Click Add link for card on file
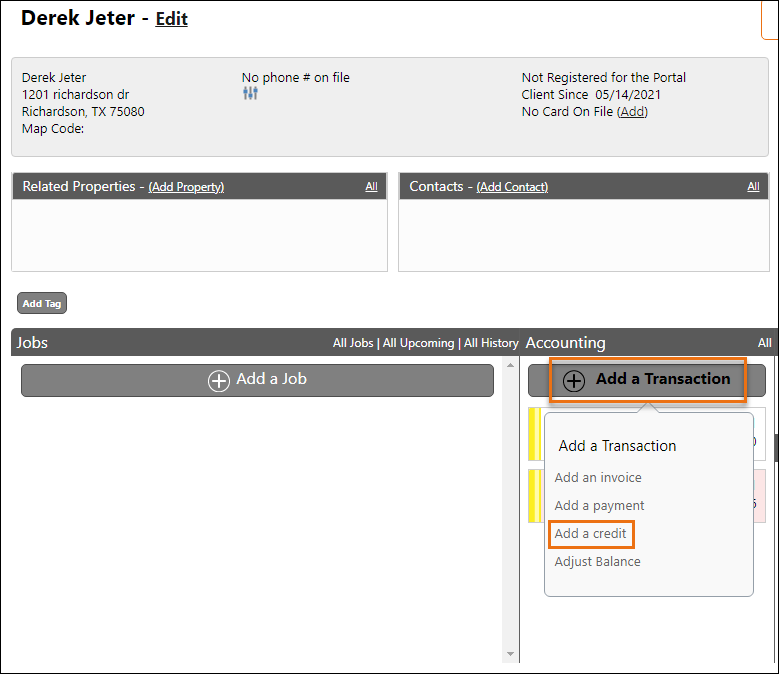The height and width of the screenshot is (674, 779). click(x=632, y=112)
